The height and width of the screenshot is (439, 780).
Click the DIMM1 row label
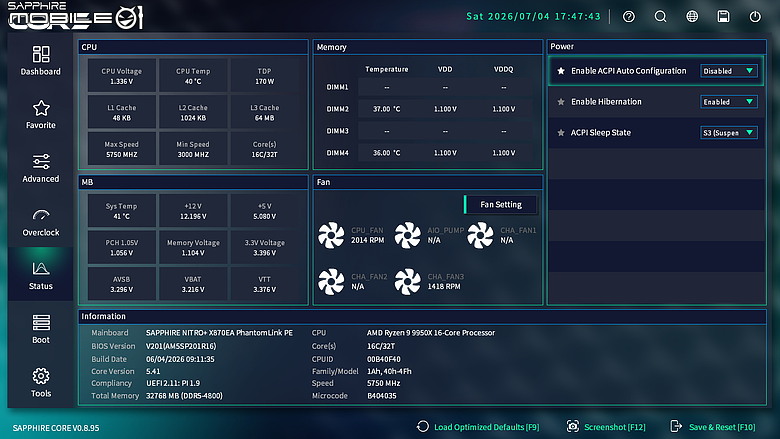click(337, 87)
